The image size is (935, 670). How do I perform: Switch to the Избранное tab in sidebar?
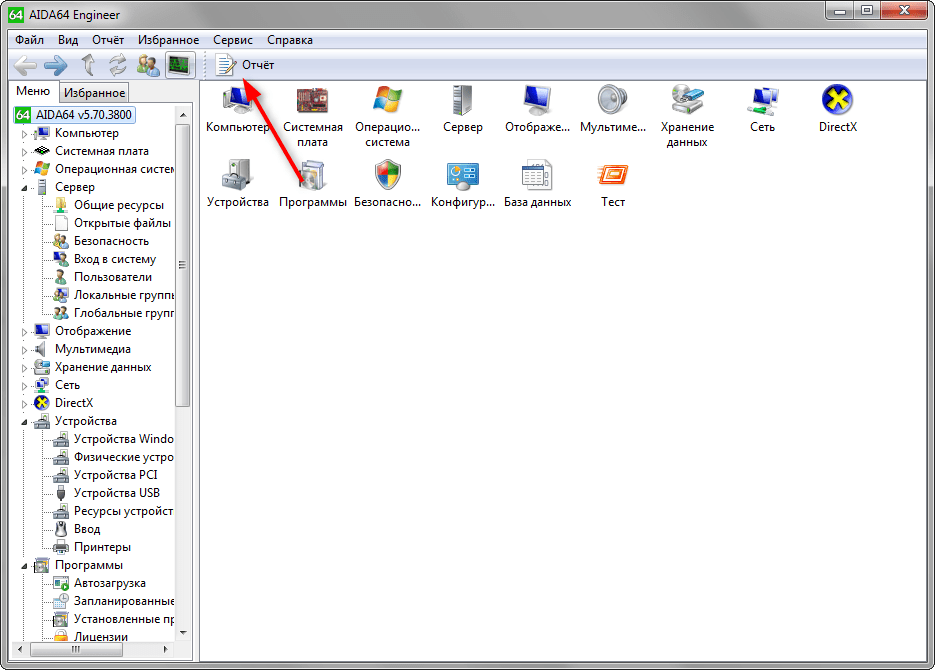[94, 93]
